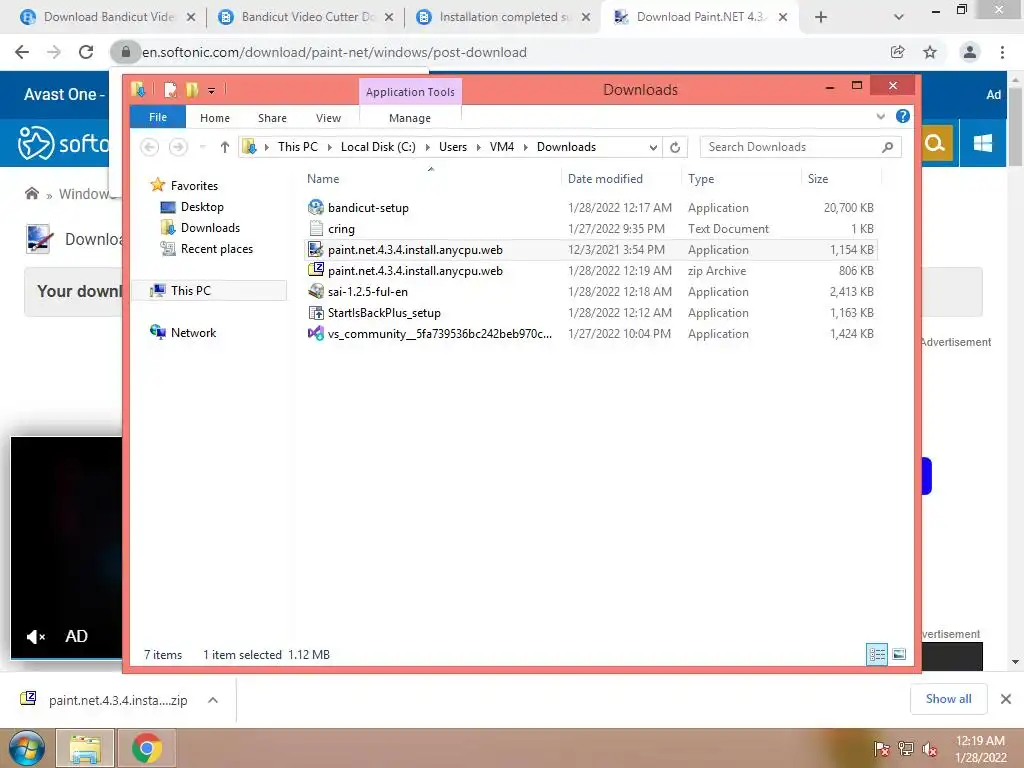Click Local Disk (C:) in address breadcrumb
This screenshot has width=1024, height=768.
378,147
